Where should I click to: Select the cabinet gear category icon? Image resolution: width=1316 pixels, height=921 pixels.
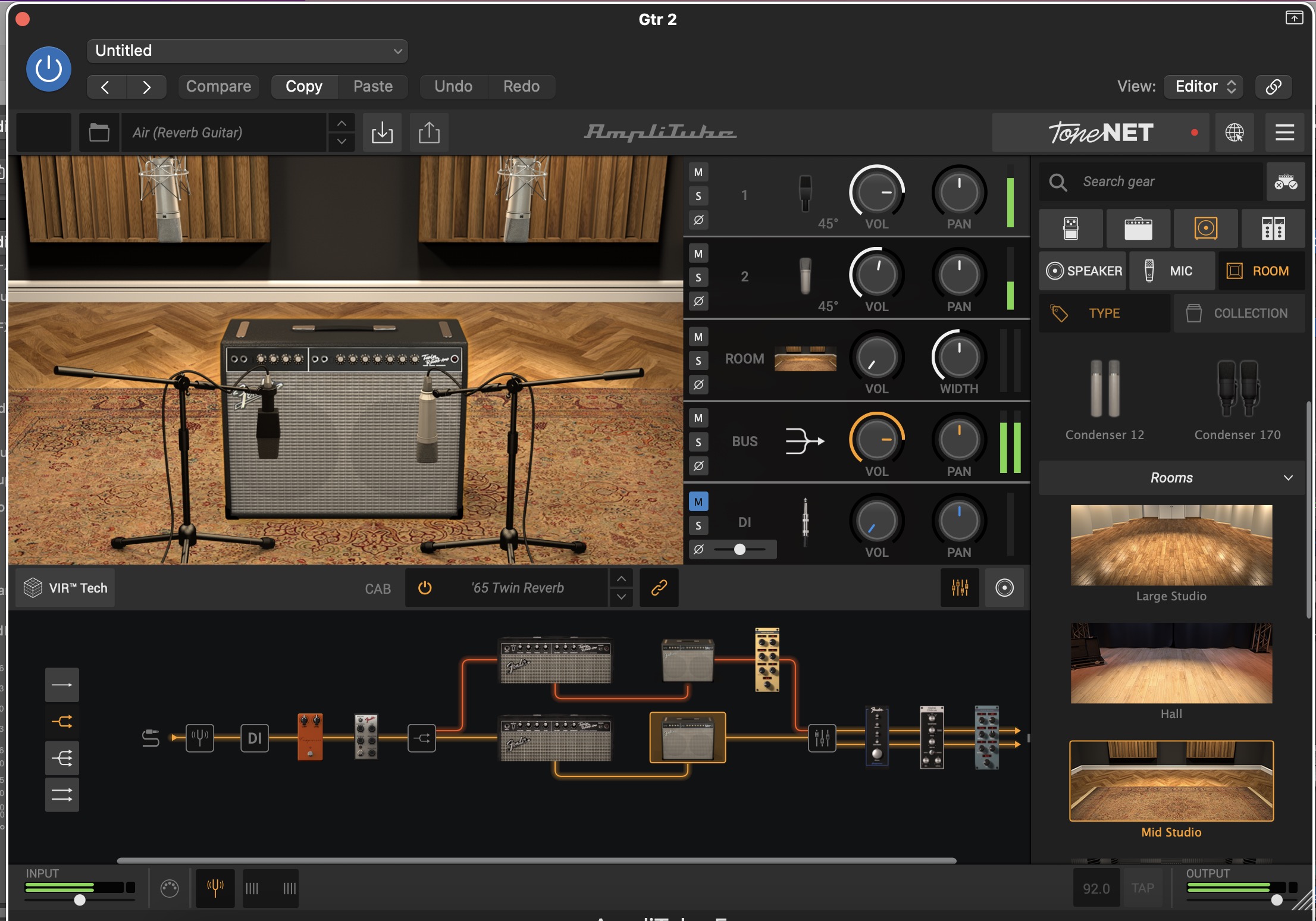click(1206, 228)
